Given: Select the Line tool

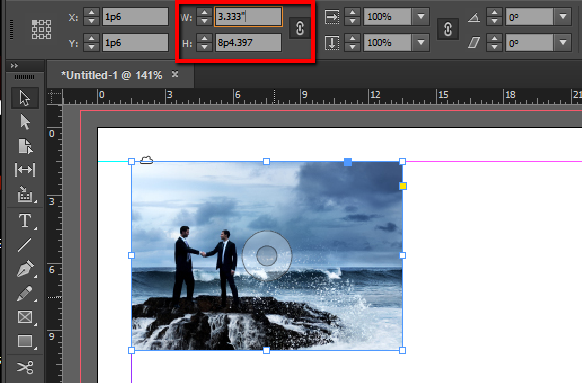Looking at the screenshot, I should coord(24,245).
